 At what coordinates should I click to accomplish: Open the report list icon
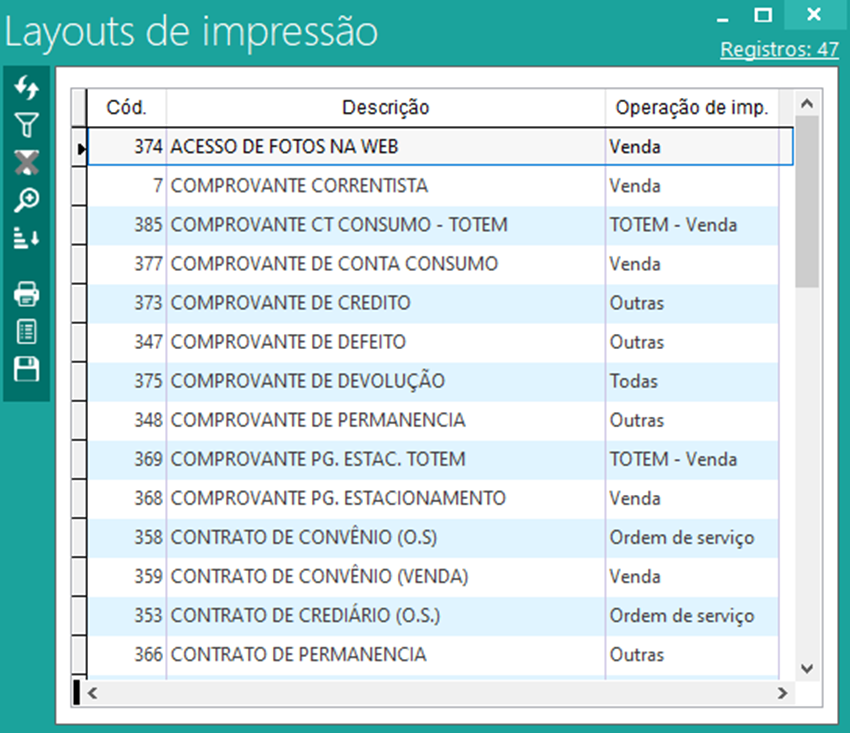27,332
